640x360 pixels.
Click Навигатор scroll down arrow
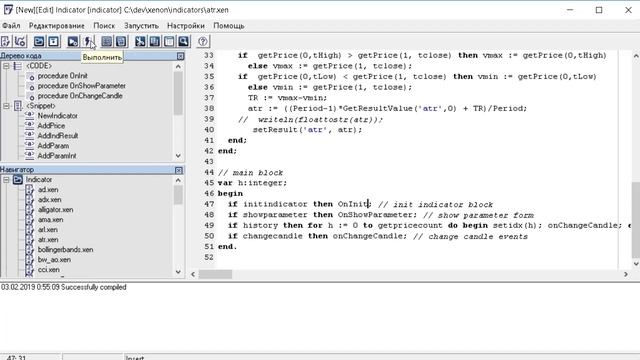178,272
